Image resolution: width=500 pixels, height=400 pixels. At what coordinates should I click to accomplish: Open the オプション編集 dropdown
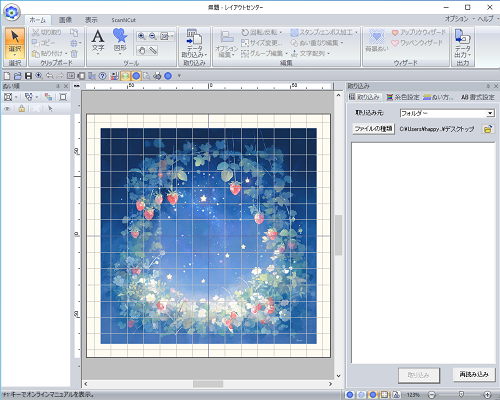226,44
